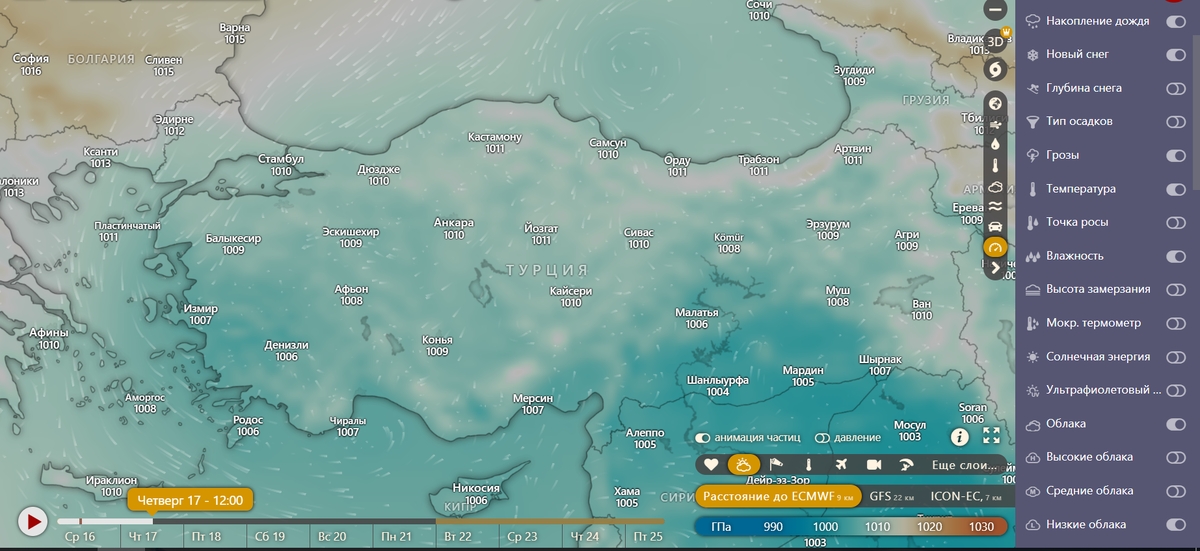Select the waves layer icon
The height and width of the screenshot is (551, 1200).
995,206
